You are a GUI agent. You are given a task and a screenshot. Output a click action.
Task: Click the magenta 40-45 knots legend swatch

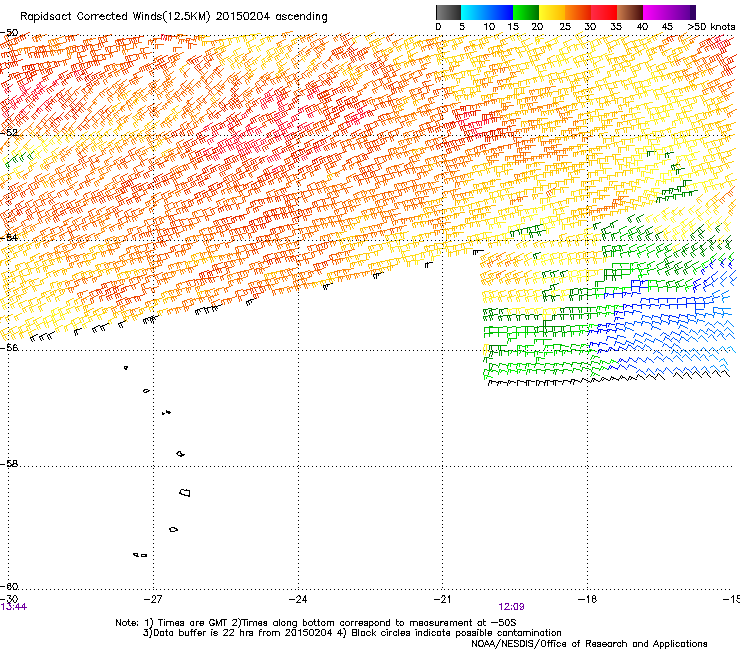tap(656, 12)
